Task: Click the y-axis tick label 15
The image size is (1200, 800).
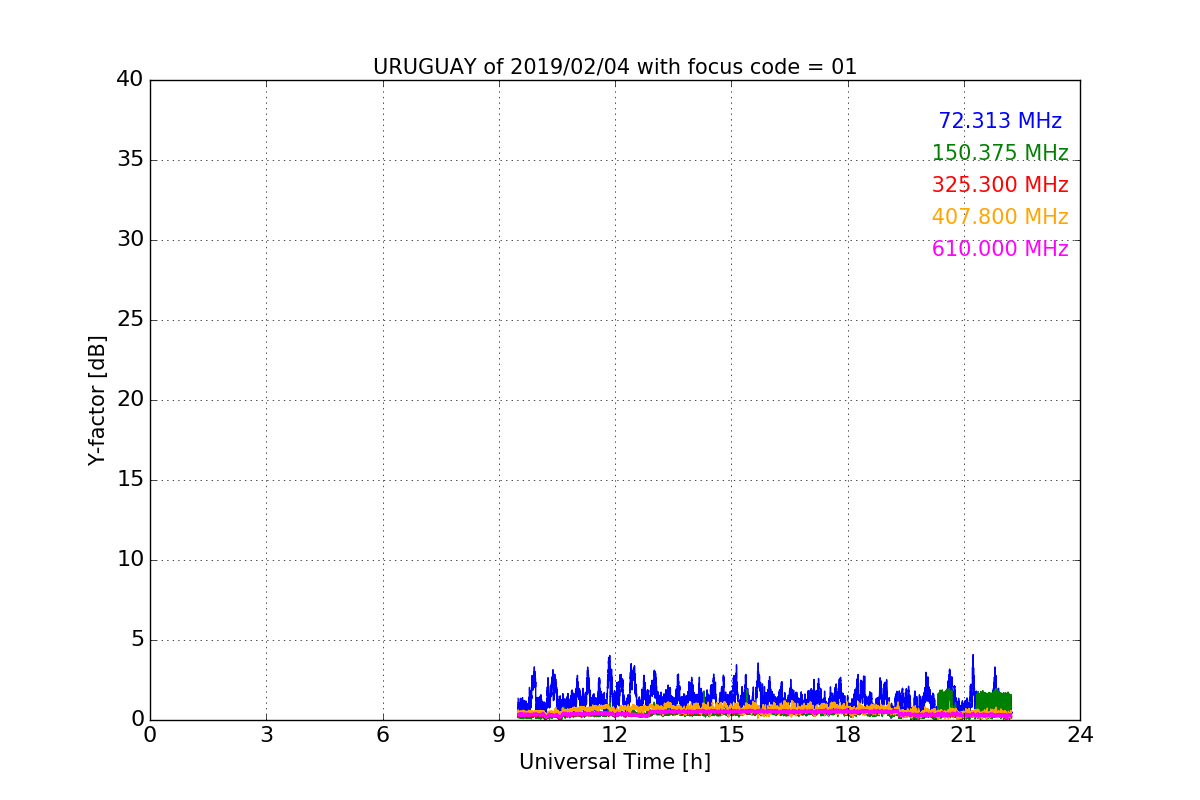Action: point(130,479)
